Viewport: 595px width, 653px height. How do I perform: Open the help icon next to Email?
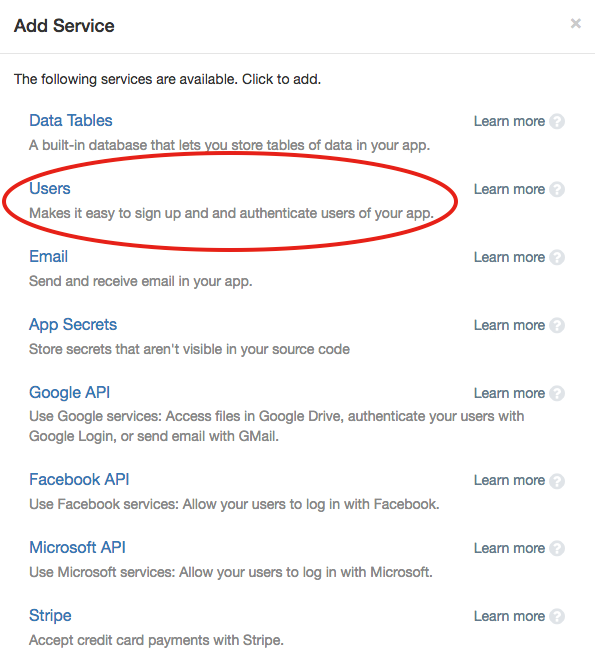[557, 257]
